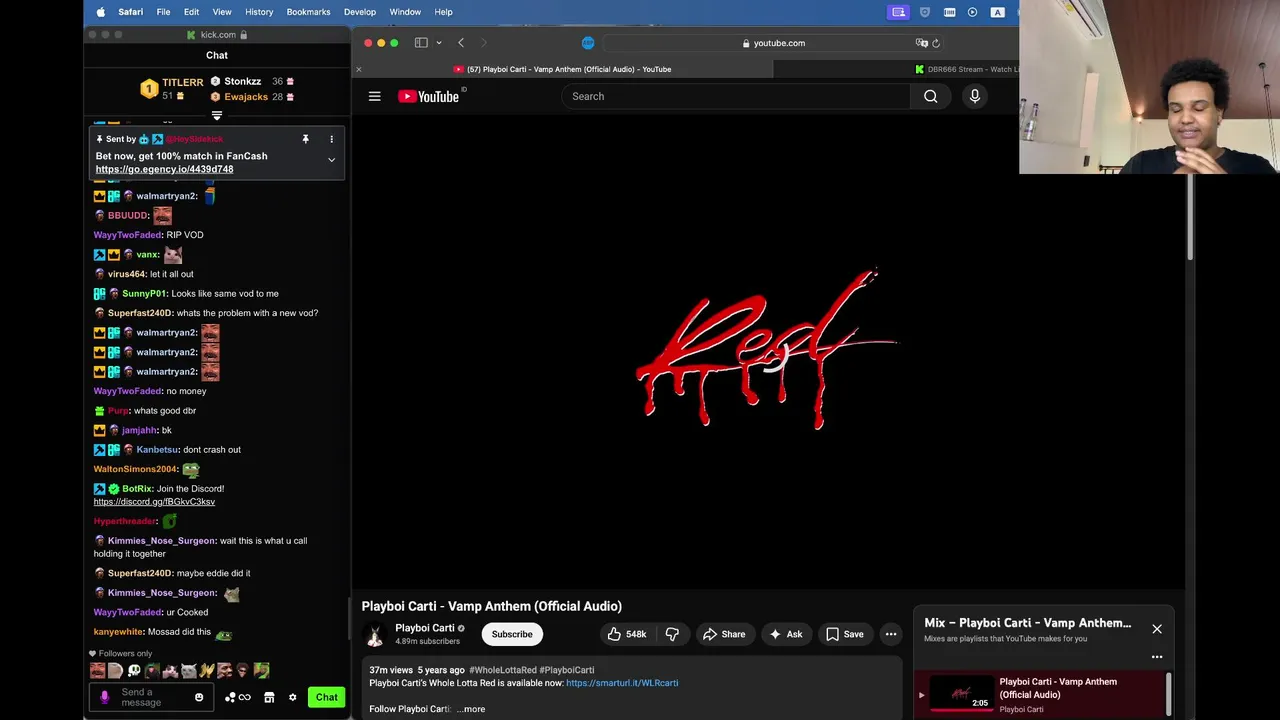Click the kick.com address in chat window
Image resolution: width=1280 pixels, height=720 pixels.
217,35
